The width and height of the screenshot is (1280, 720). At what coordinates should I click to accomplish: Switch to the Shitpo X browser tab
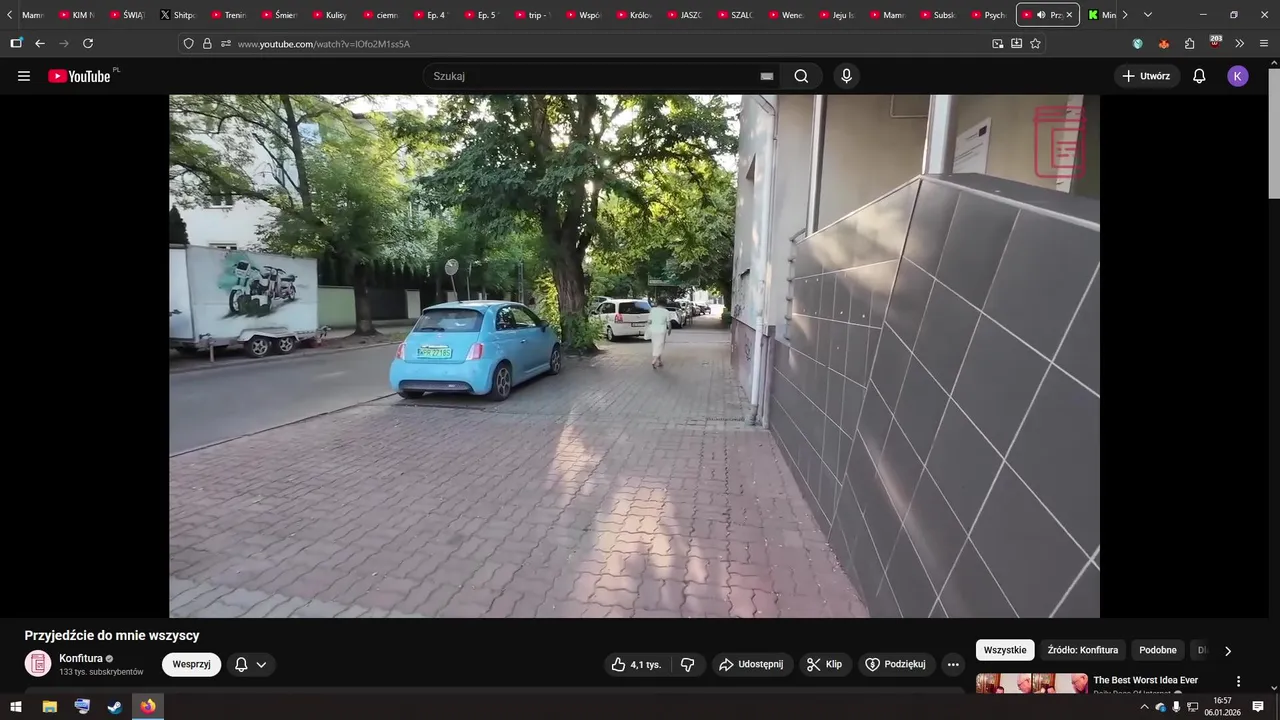(180, 15)
